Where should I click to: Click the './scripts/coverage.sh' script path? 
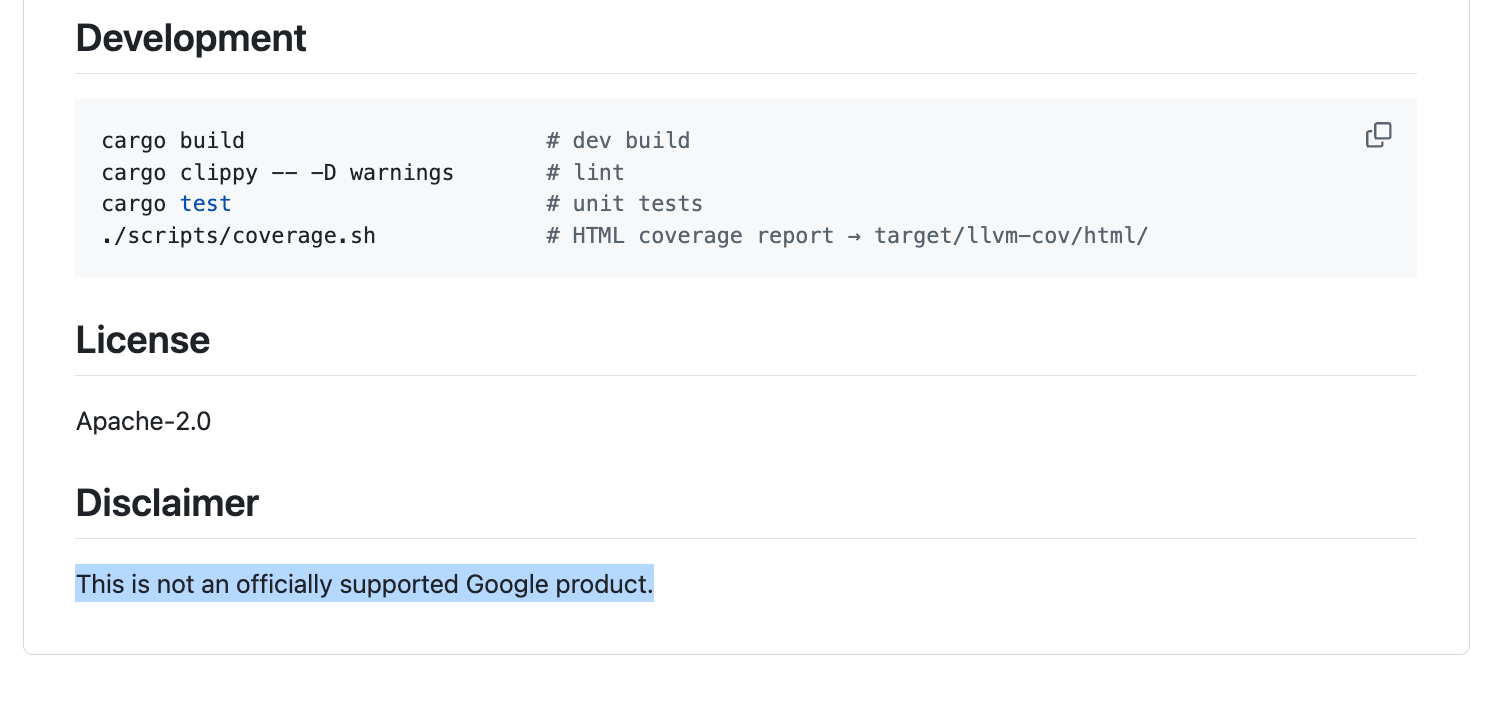238,236
